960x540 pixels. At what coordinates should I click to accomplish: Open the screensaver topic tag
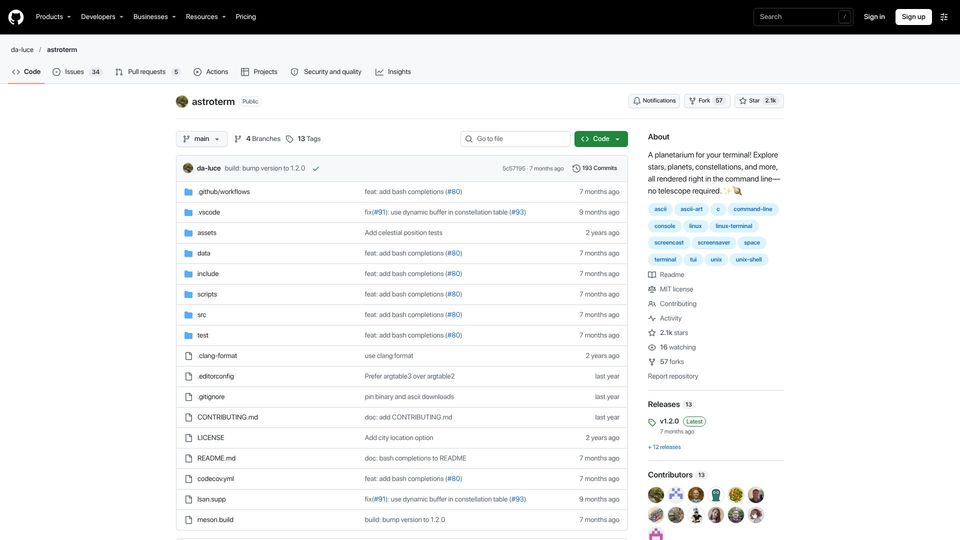[713, 243]
